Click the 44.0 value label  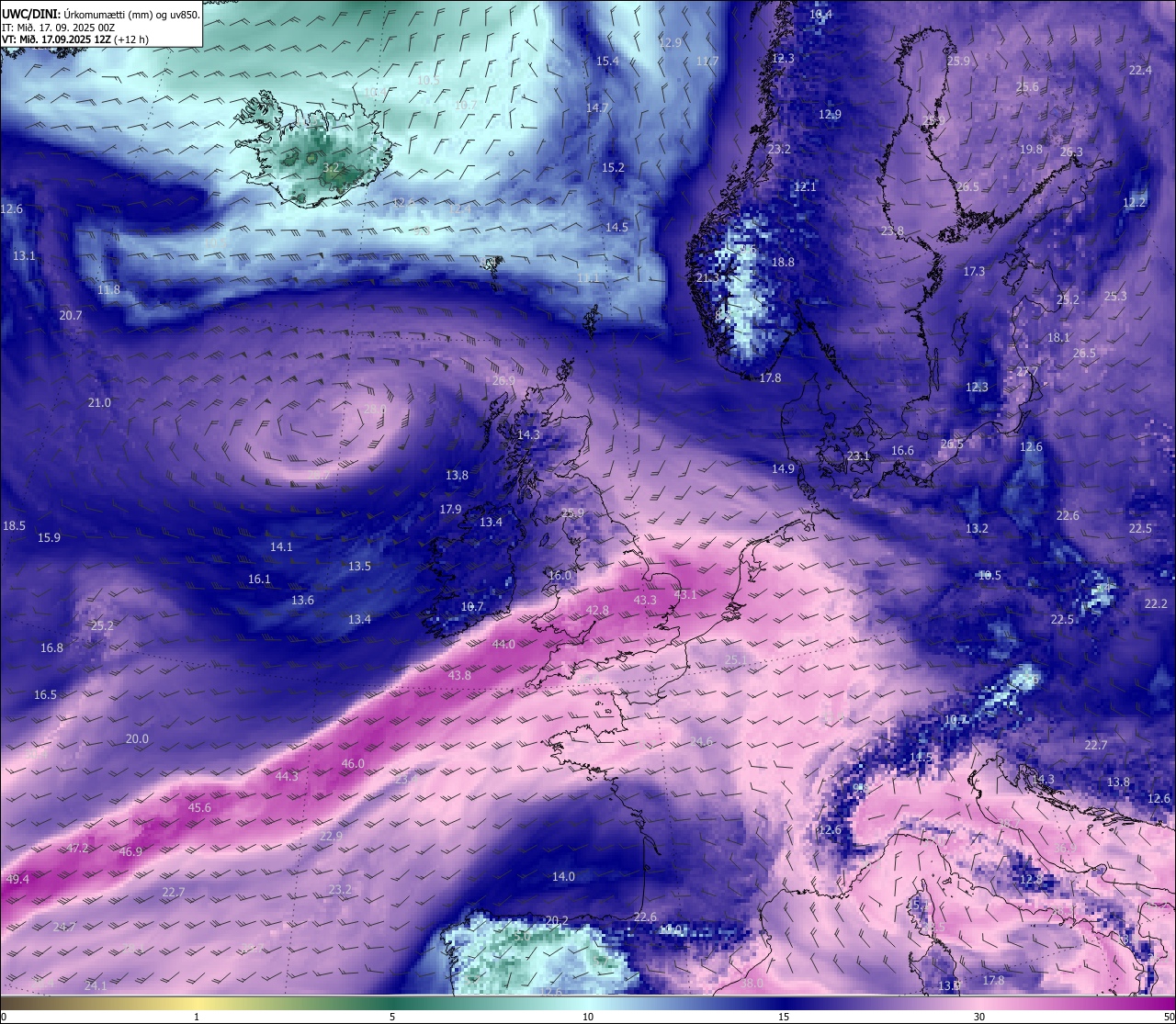pyautogui.click(x=503, y=644)
